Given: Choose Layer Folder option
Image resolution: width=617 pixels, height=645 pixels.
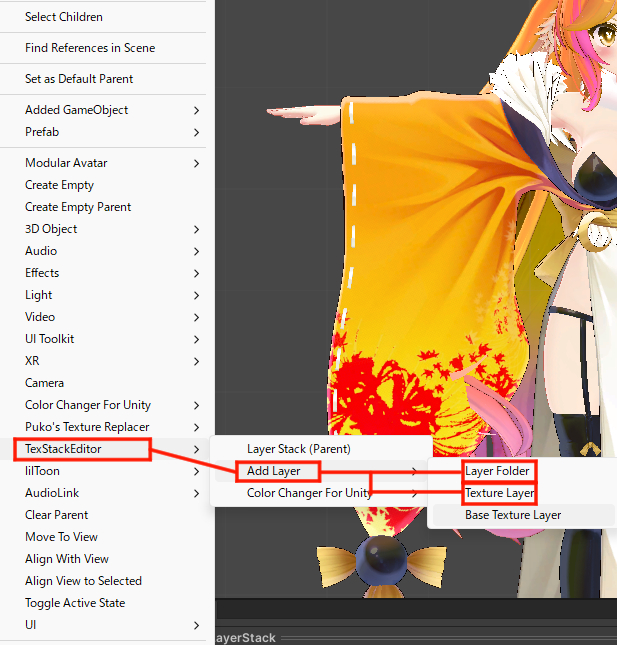Looking at the screenshot, I should (x=497, y=471).
